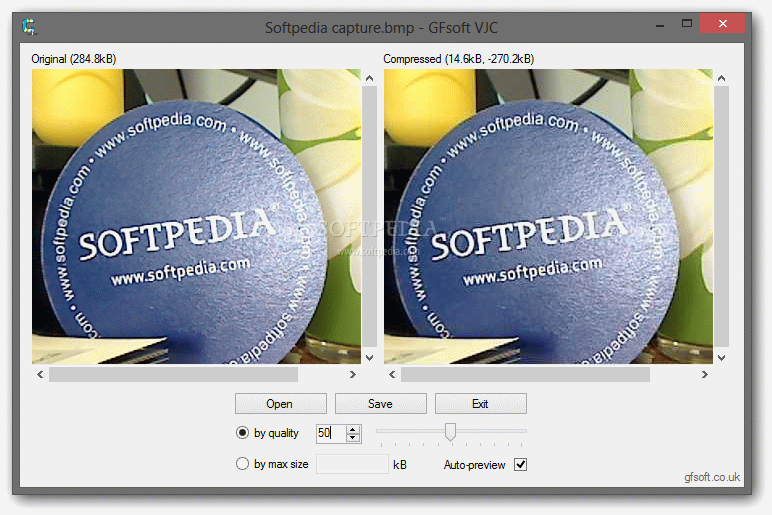The width and height of the screenshot is (772, 515).
Task: Click the quality slider track right of the thumb
Action: [491, 431]
